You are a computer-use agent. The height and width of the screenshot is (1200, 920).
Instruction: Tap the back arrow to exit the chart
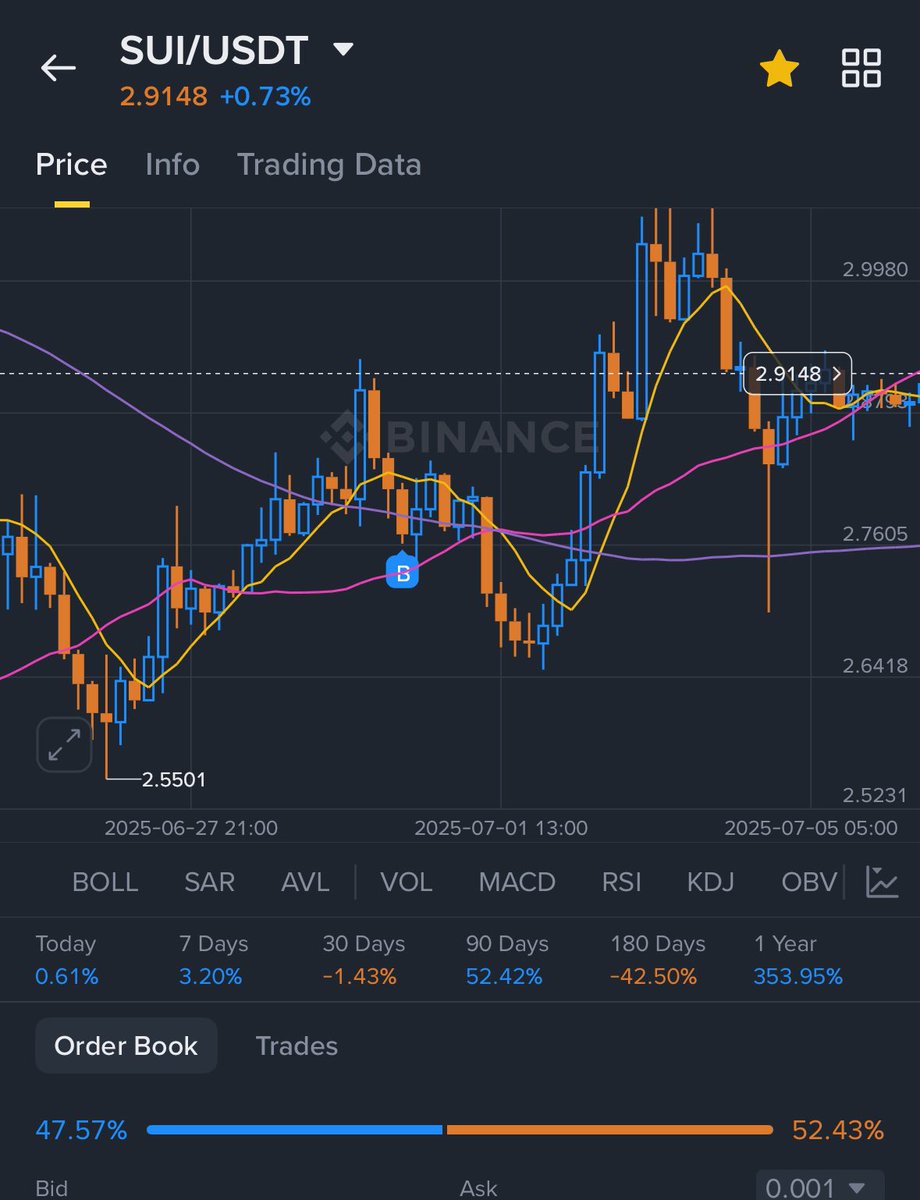pyautogui.click(x=59, y=68)
